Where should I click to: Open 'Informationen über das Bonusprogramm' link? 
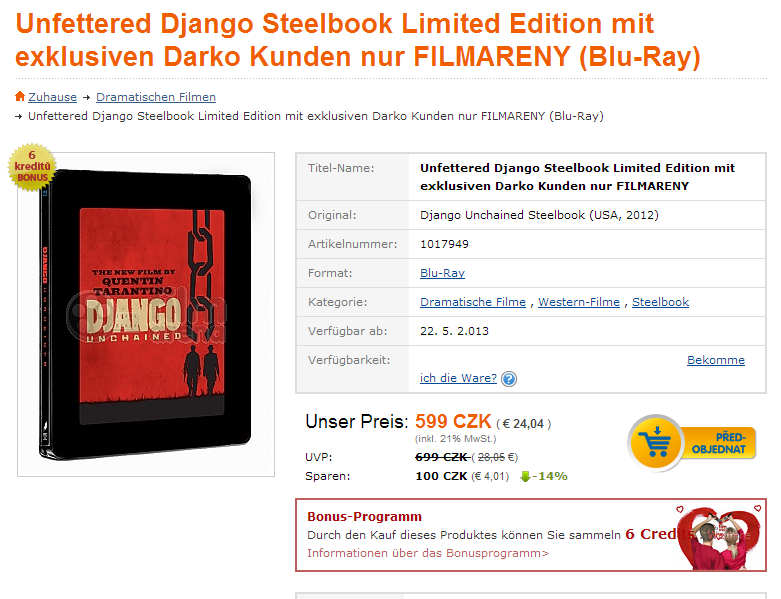tap(428, 553)
